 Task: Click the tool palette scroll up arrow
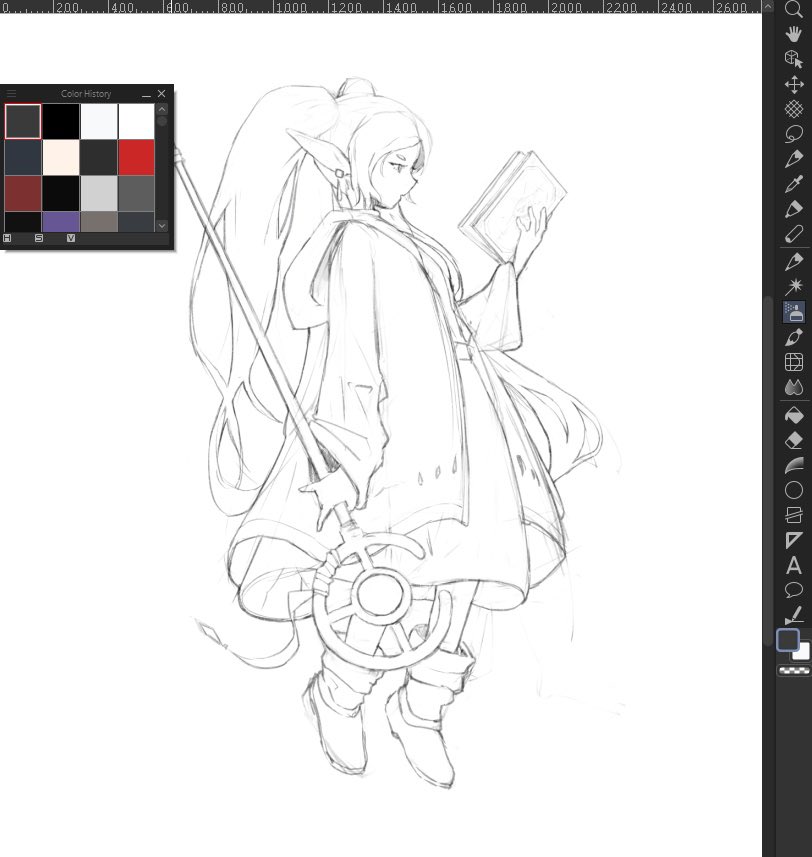768,7
